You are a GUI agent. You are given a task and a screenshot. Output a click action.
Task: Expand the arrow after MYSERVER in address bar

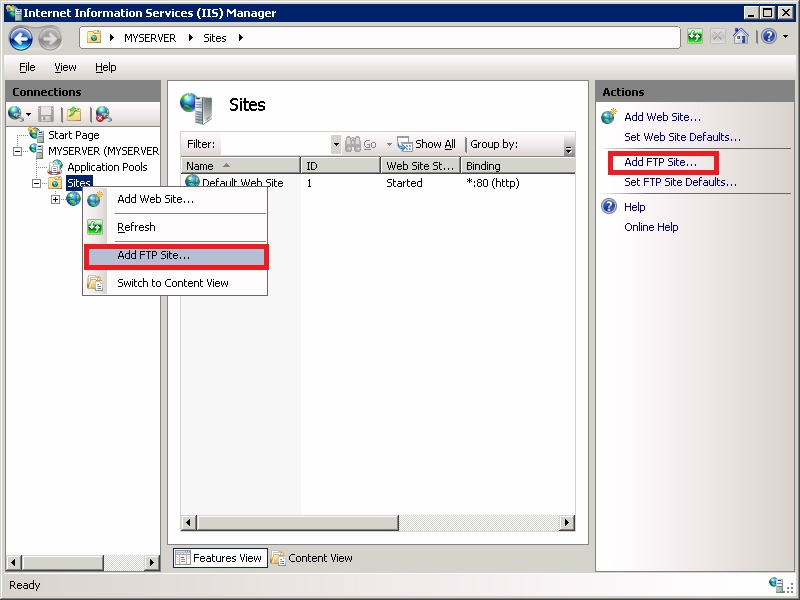coord(191,38)
